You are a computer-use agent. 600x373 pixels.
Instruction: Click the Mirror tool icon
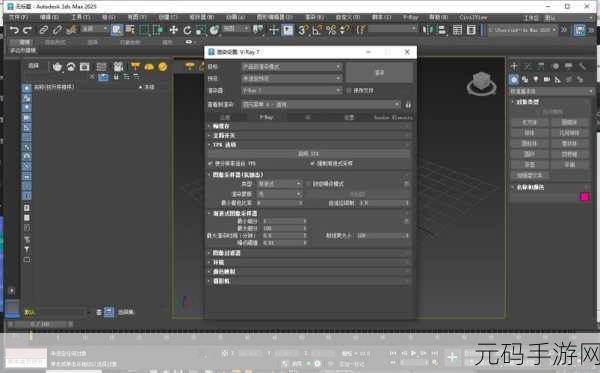click(427, 30)
